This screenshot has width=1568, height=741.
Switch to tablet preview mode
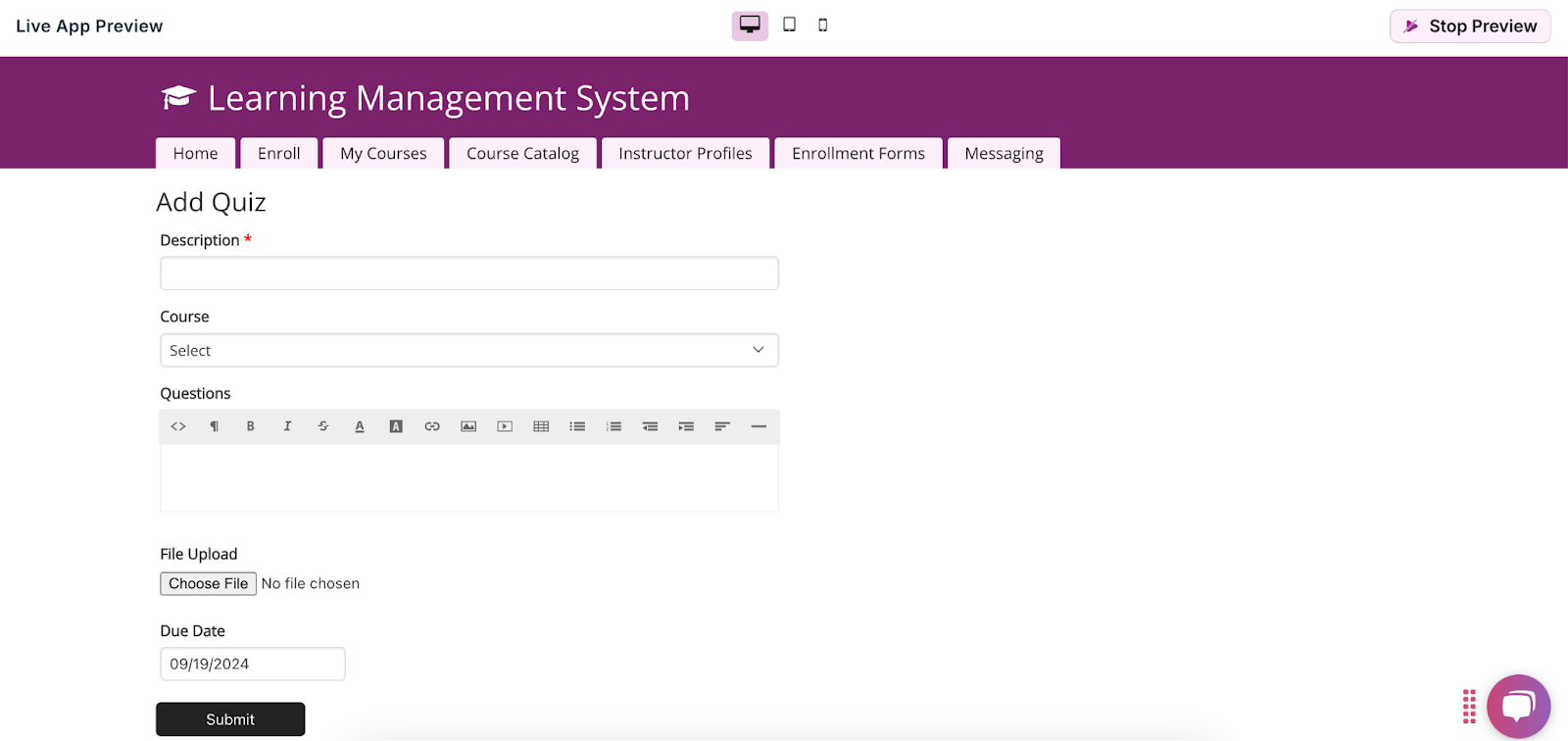789,25
